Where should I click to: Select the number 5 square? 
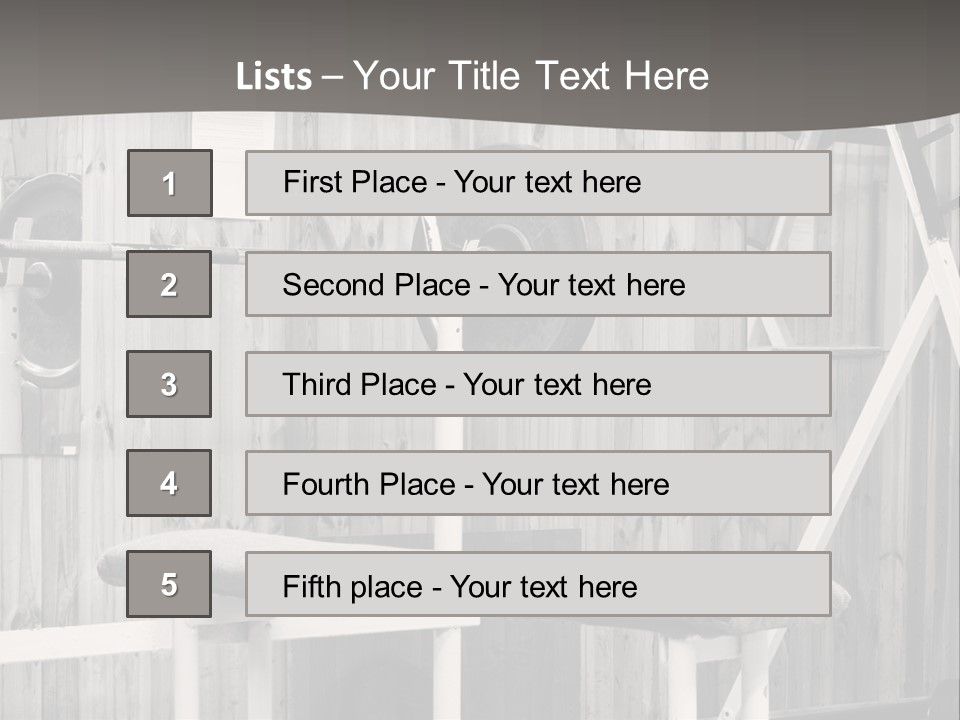pyautogui.click(x=169, y=584)
